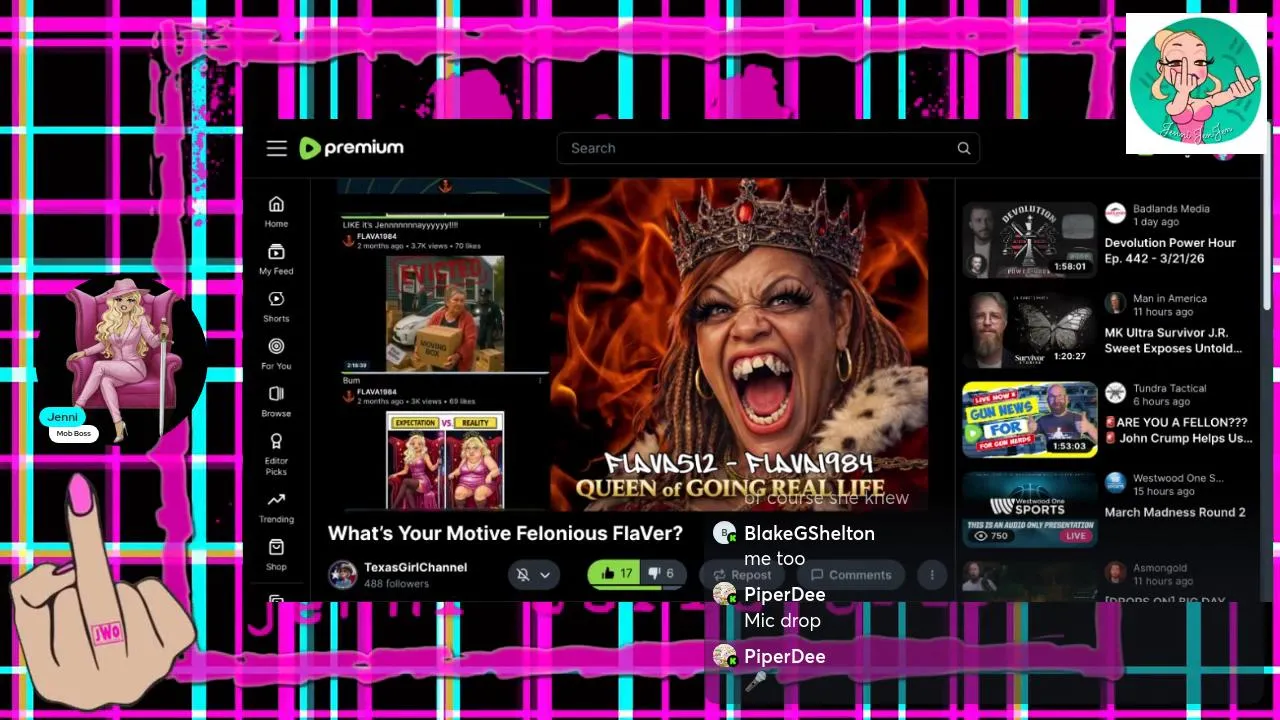
Task: Click the LIVE badge on Westwood One thumbnail
Action: [x=1076, y=536]
